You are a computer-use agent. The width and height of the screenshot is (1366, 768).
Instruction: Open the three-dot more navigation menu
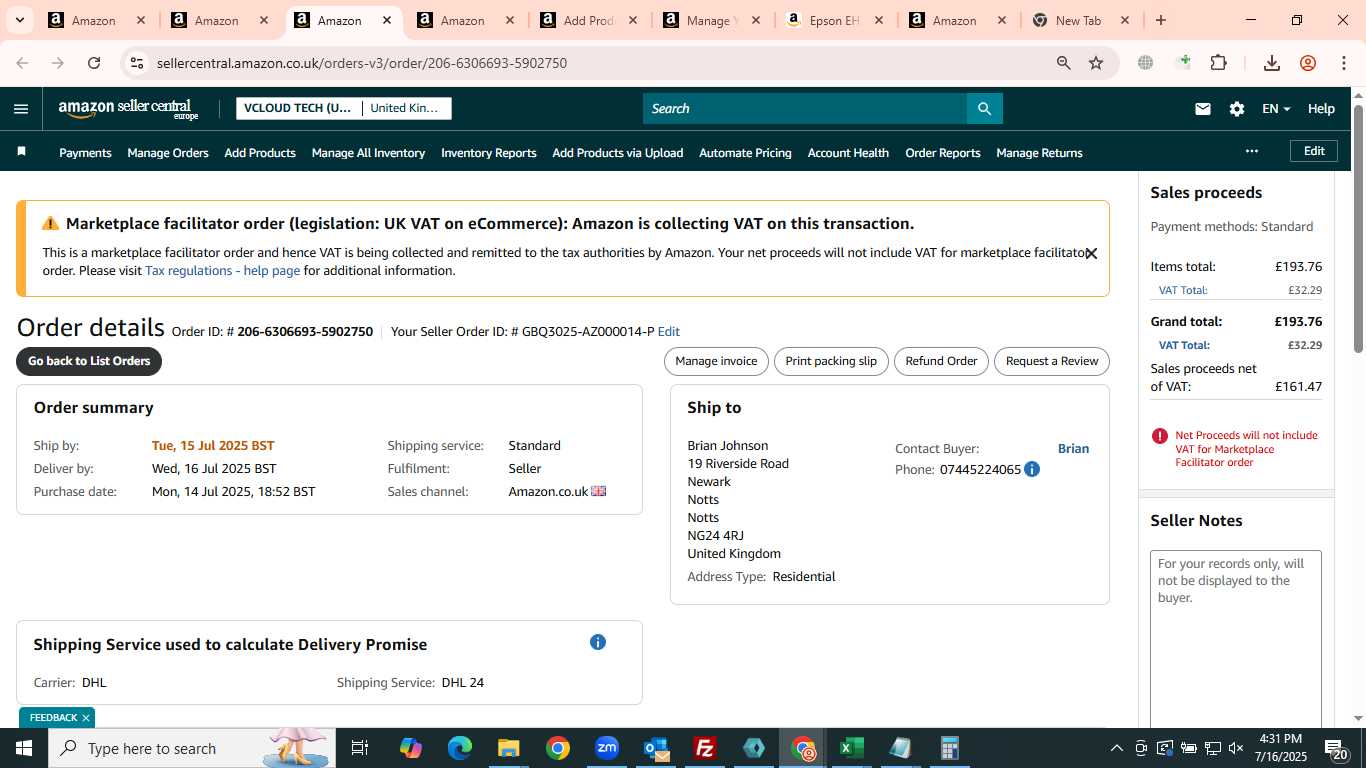tap(1251, 152)
